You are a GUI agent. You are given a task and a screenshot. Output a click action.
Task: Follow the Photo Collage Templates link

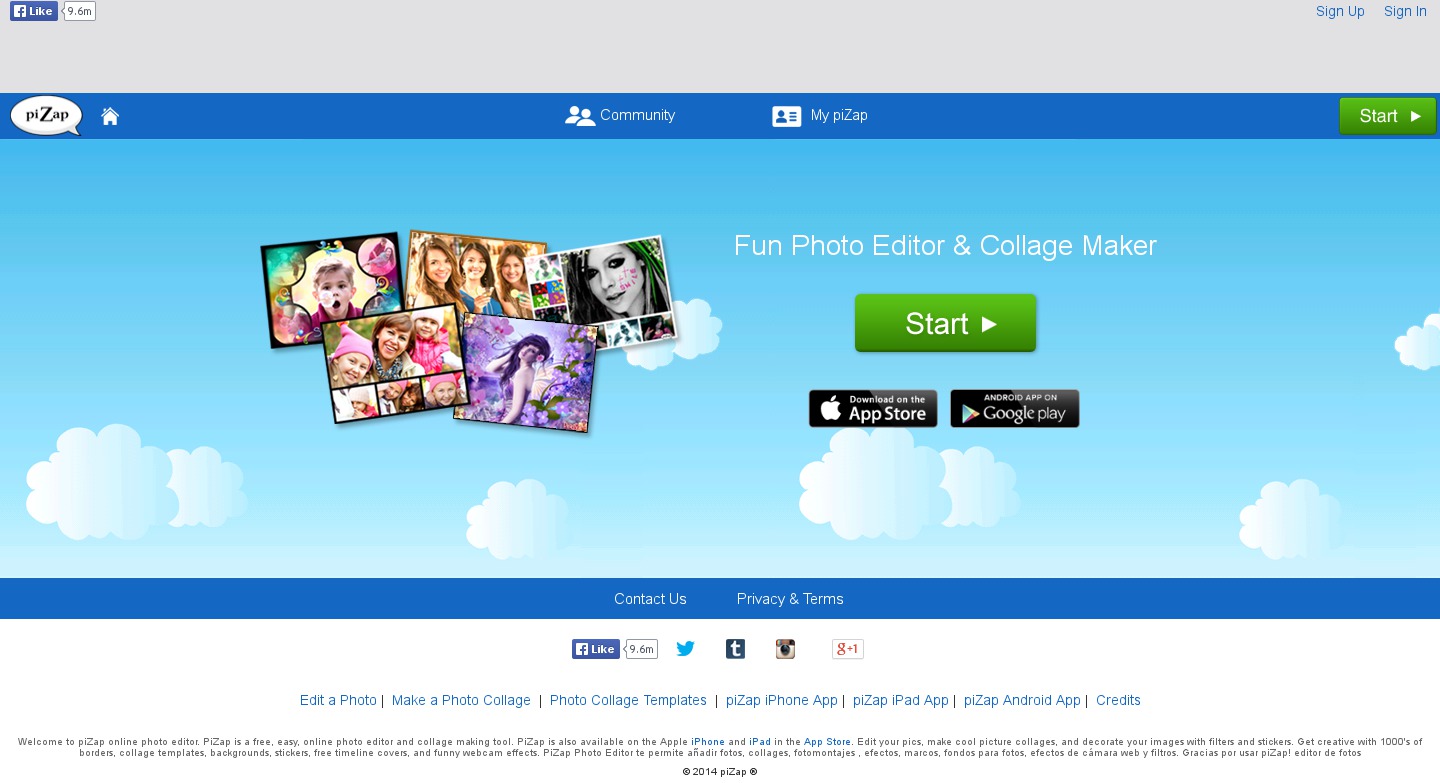[628, 700]
